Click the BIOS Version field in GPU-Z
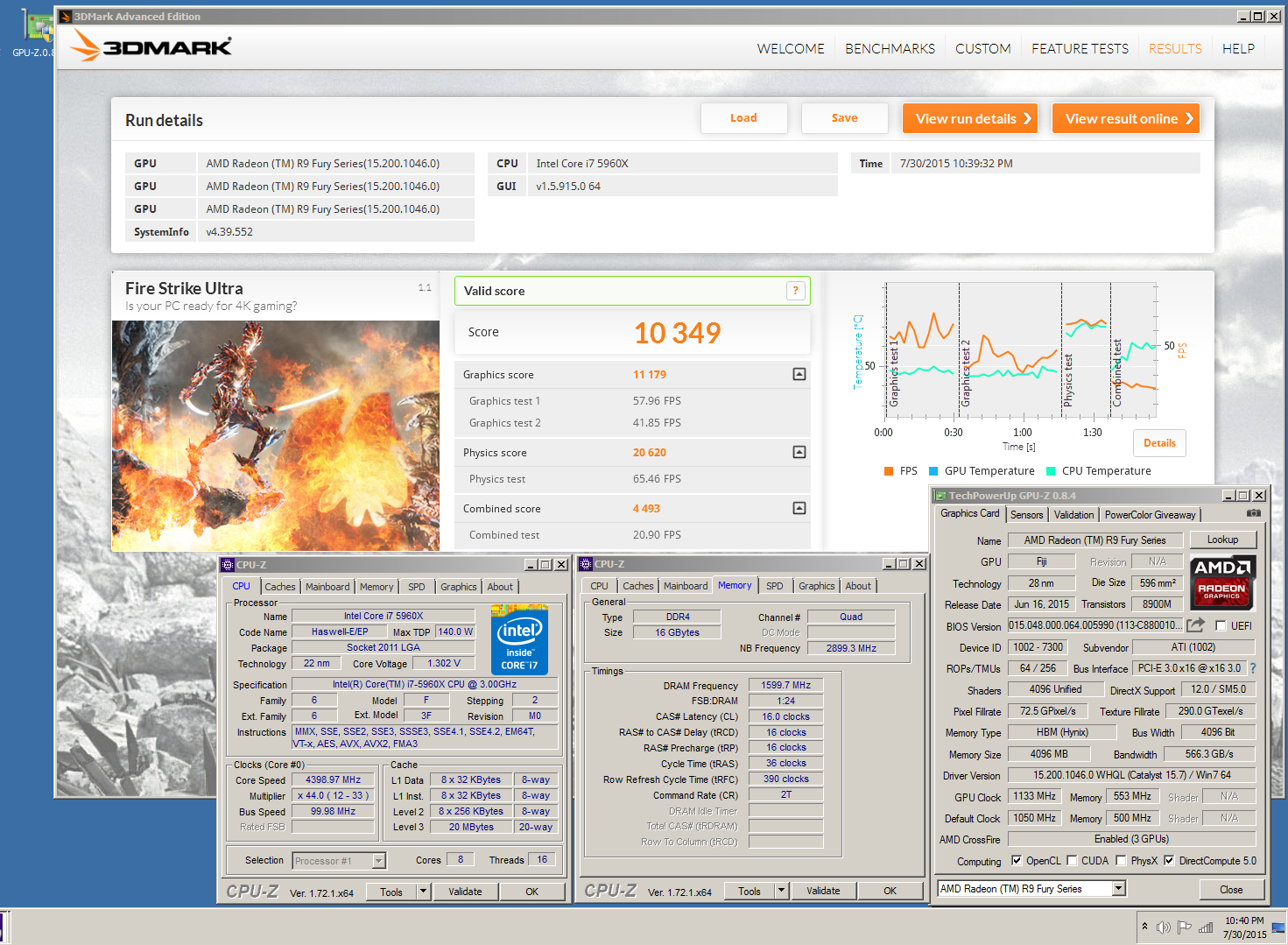The image size is (1288, 945). (x=1094, y=625)
